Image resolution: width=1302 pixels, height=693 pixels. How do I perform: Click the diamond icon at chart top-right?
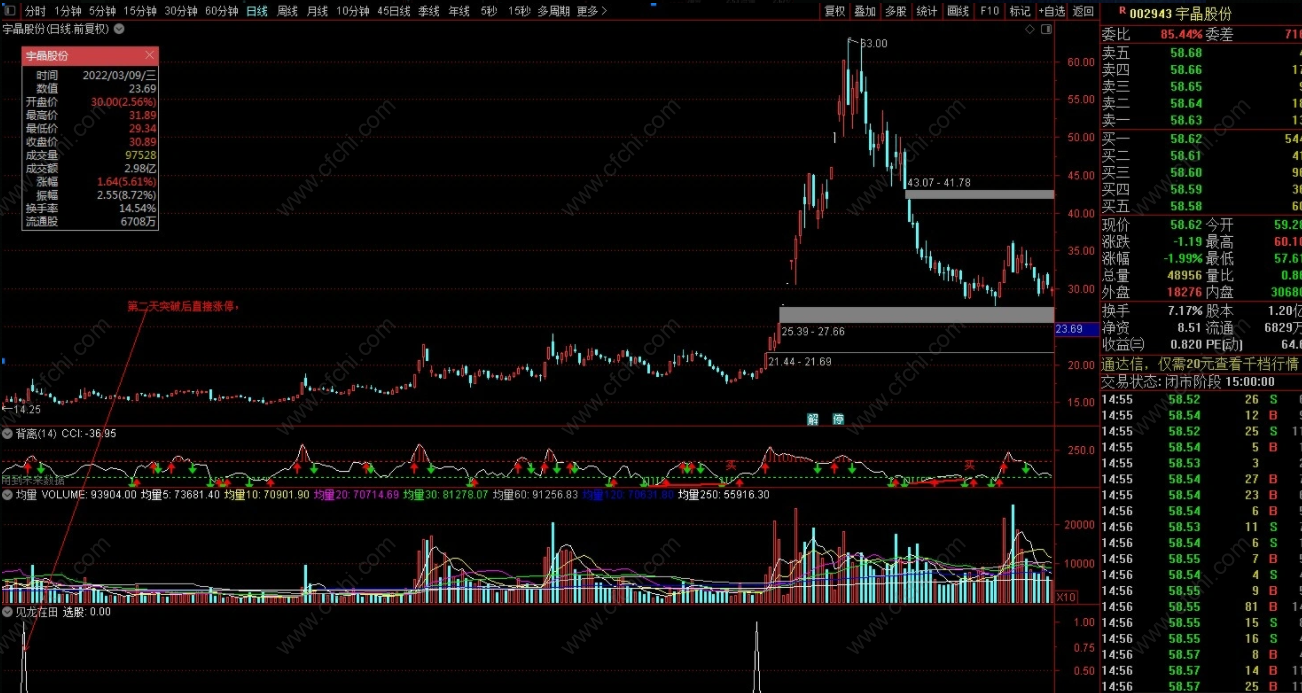coord(1030,30)
